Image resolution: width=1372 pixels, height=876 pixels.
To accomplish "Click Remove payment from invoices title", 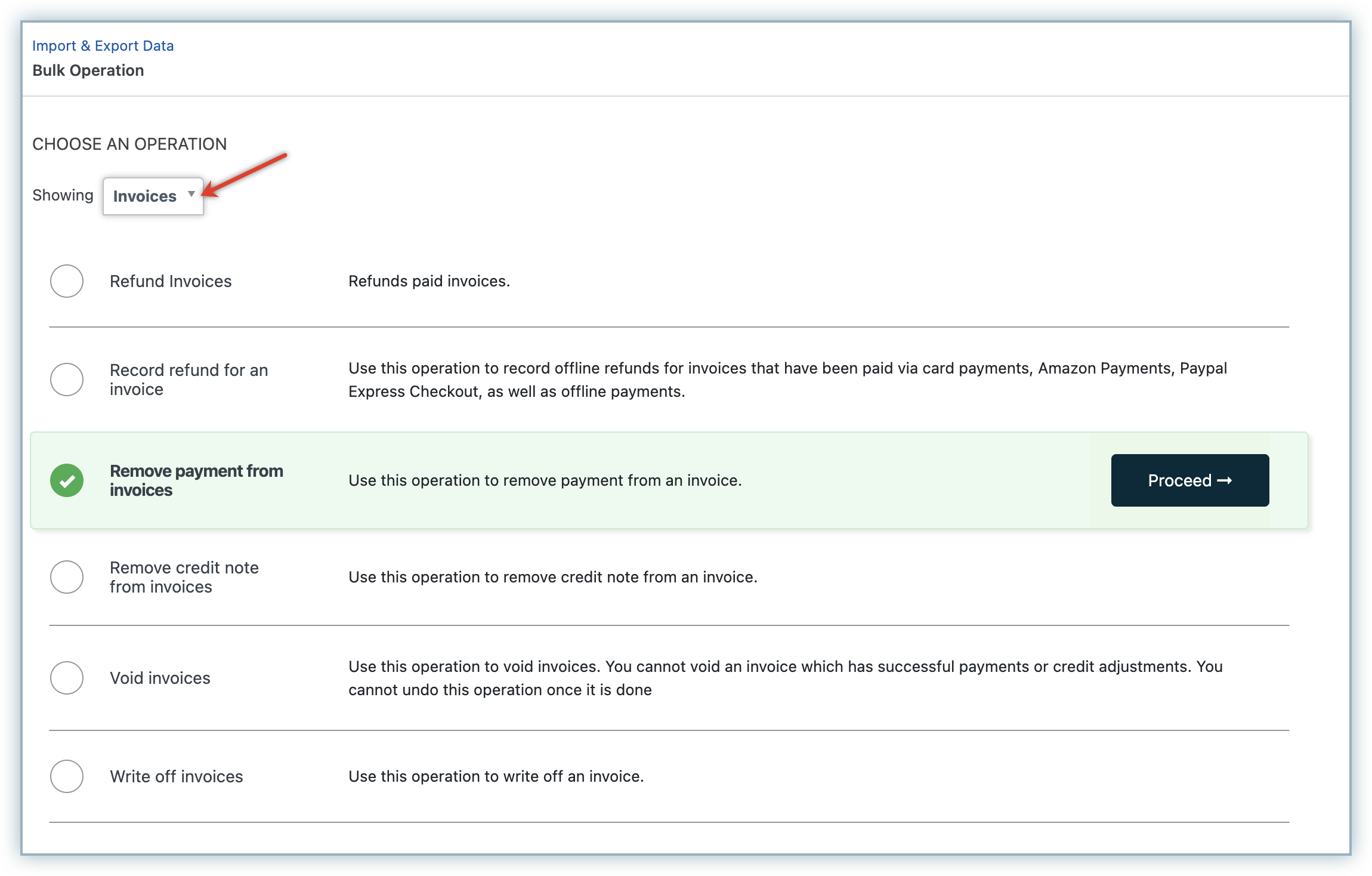I will tap(196, 480).
